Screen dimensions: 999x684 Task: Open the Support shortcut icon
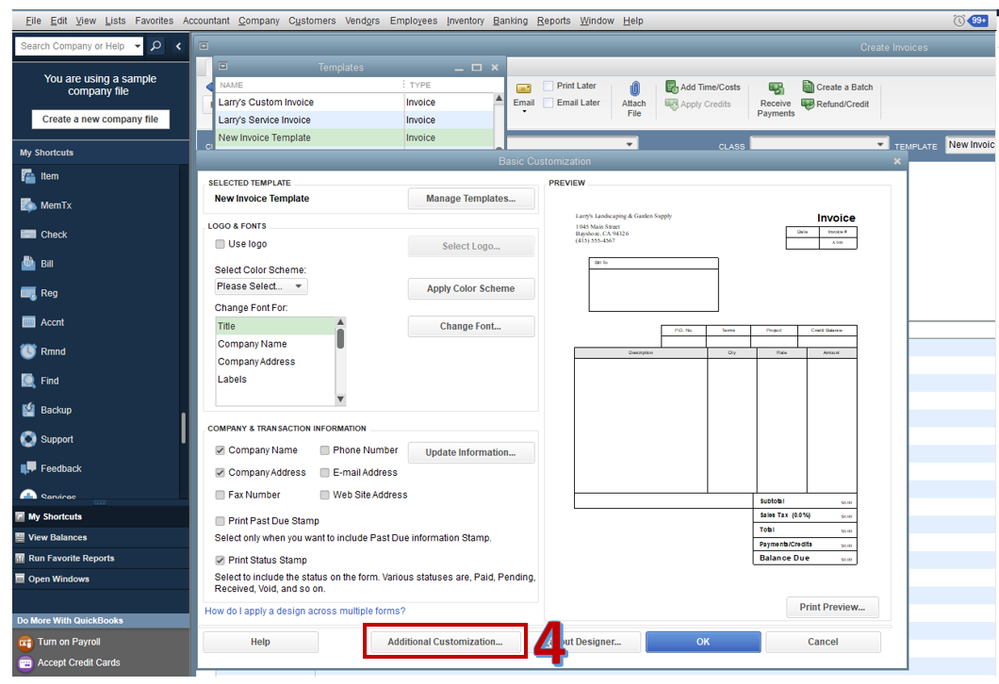pyautogui.click(x=28, y=439)
